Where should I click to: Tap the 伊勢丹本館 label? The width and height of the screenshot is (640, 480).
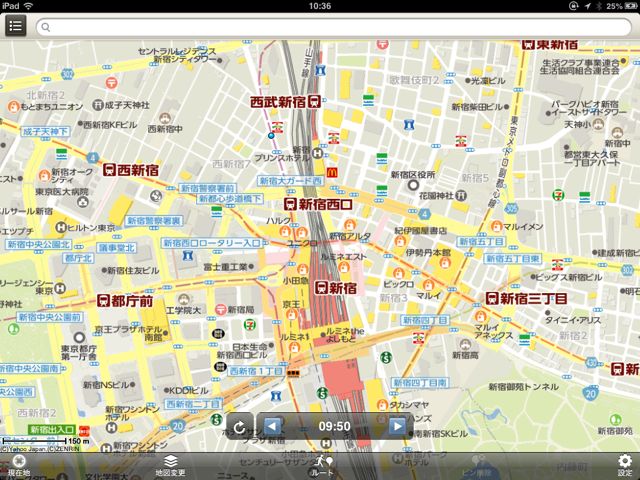tap(428, 253)
